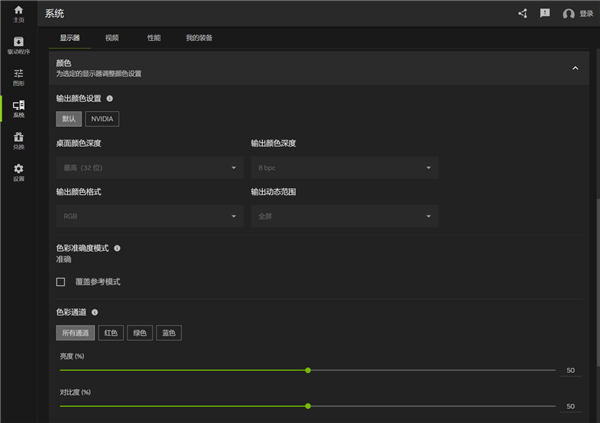600x423 pixels.
Task: Open the 设置 (Settings) gear icon
Action: coord(18,171)
